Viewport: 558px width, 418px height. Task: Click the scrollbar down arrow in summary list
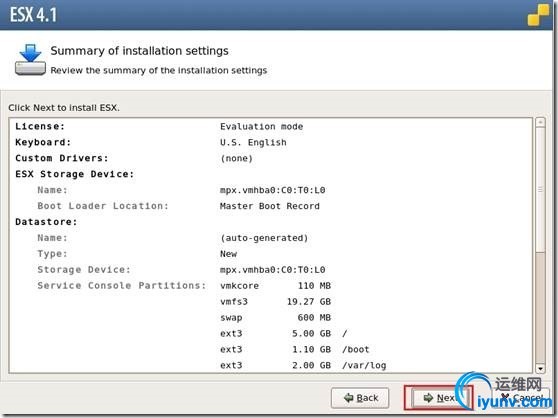coord(540,369)
